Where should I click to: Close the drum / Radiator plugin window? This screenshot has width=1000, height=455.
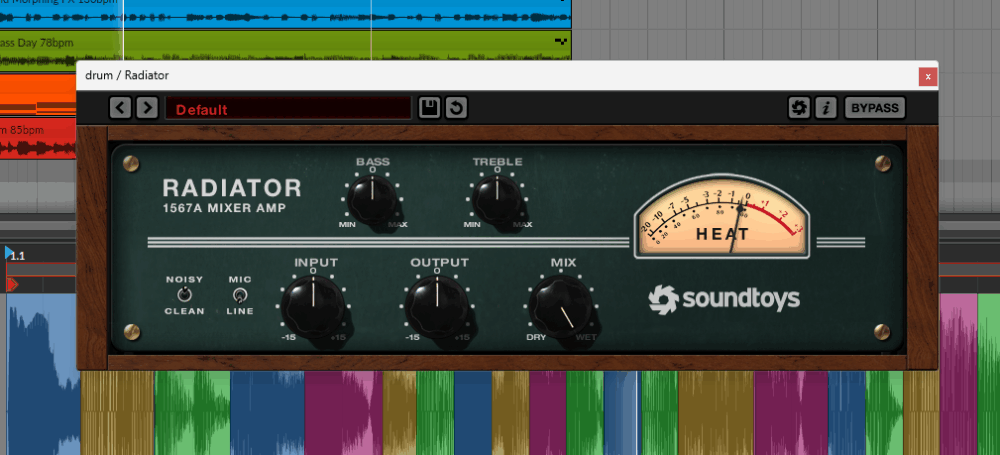click(x=927, y=77)
